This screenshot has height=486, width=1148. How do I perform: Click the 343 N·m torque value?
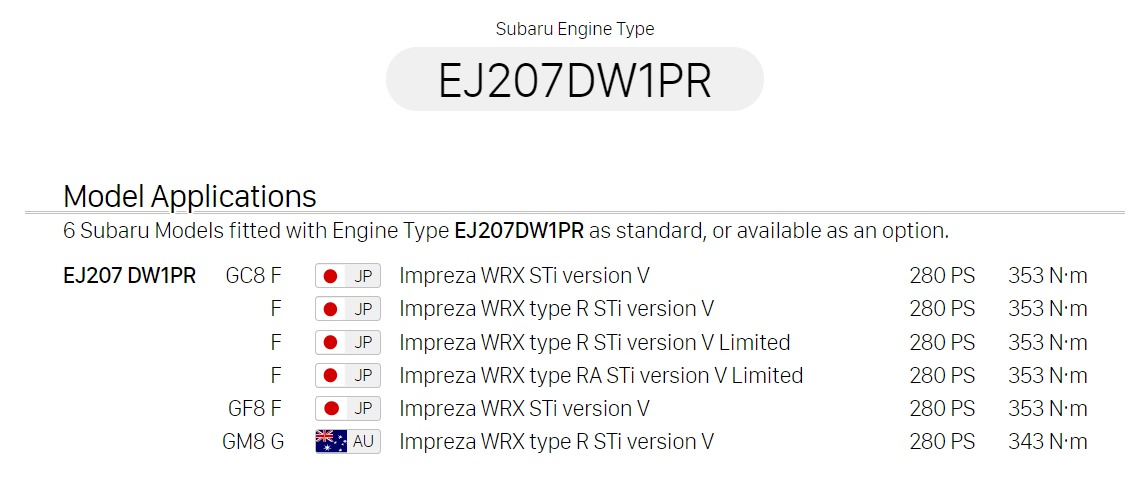pyautogui.click(x=1048, y=441)
